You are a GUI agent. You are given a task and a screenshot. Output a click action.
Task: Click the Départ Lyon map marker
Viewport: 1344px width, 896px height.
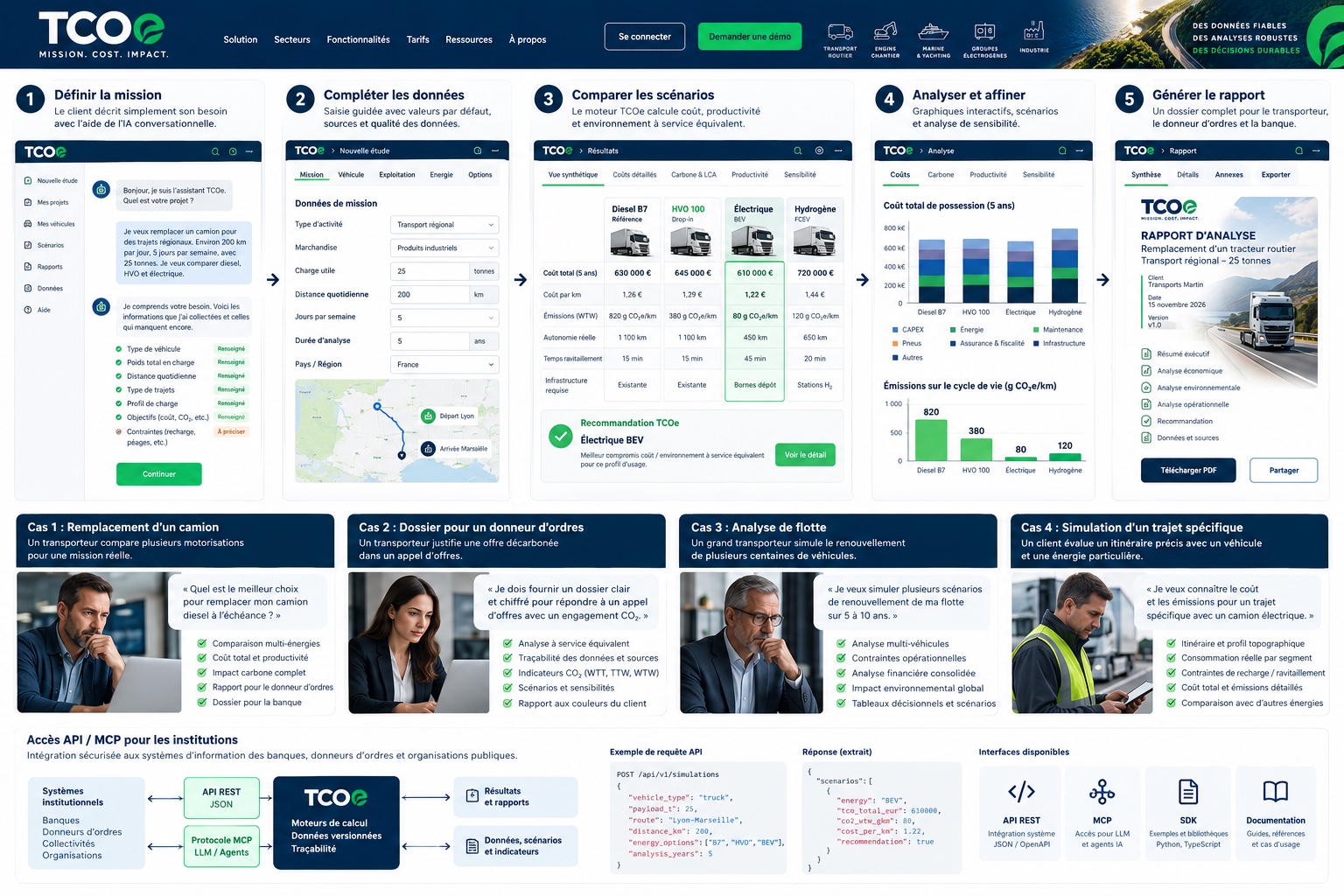point(429,416)
